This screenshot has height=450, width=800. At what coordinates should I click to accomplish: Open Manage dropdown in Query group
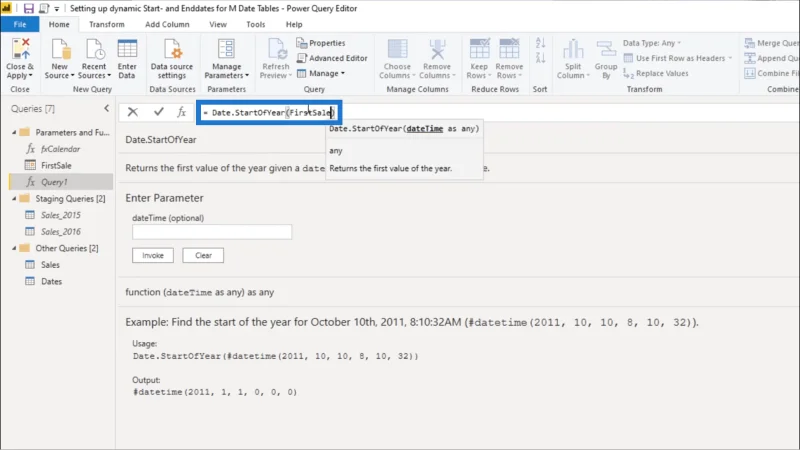[321, 73]
